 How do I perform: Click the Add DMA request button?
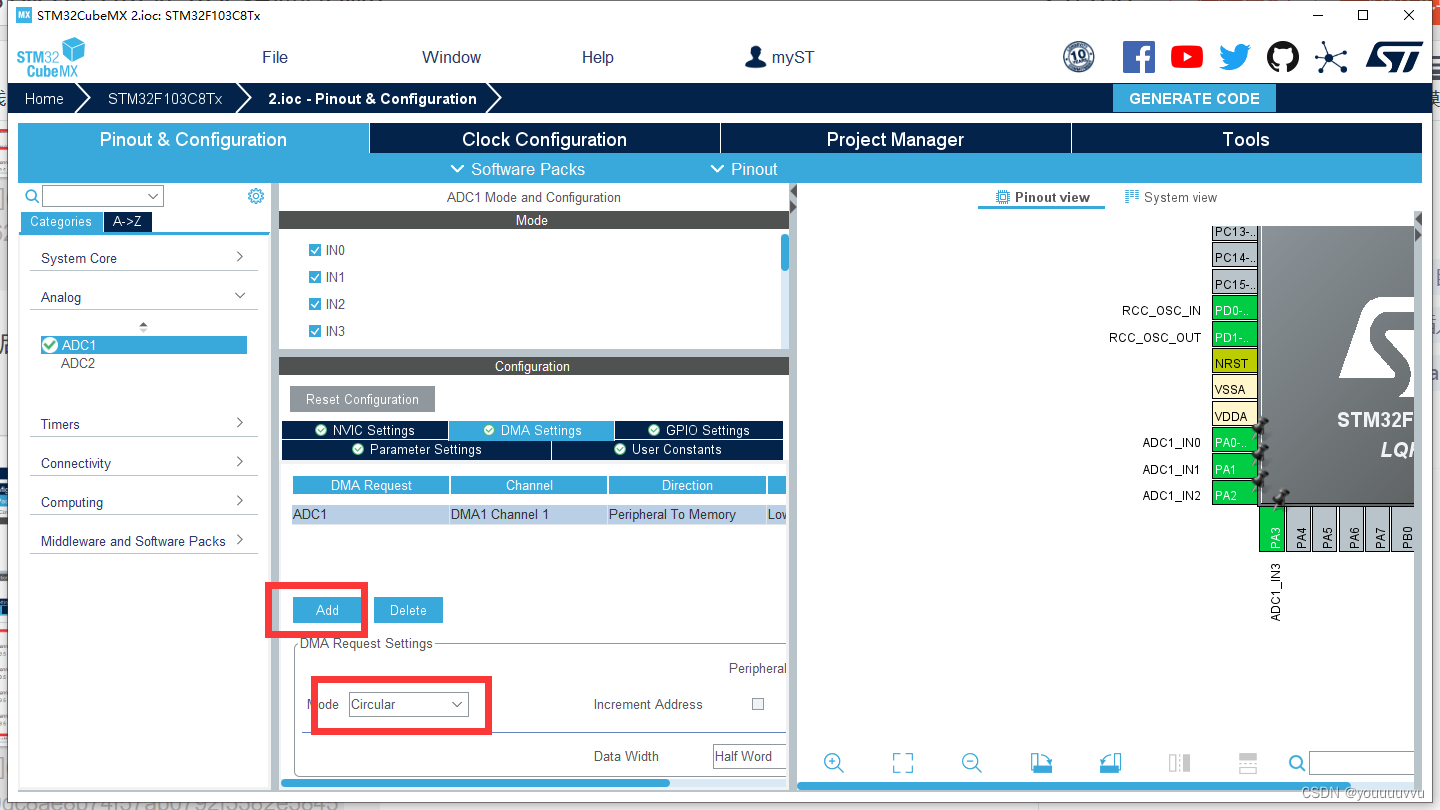[x=328, y=610]
